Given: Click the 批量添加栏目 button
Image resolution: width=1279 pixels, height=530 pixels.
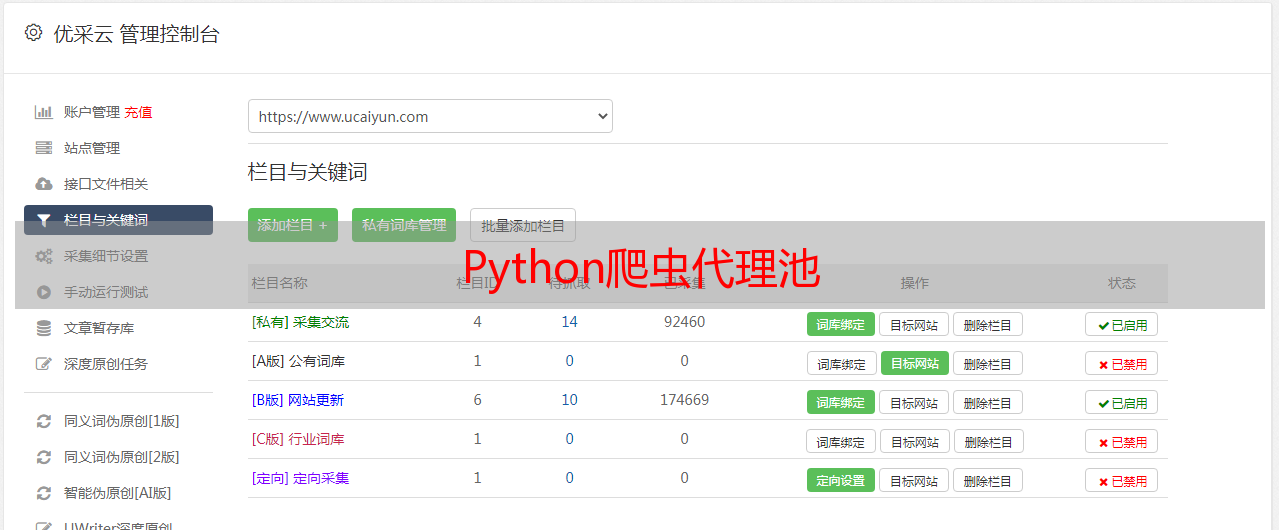Looking at the screenshot, I should tap(523, 225).
